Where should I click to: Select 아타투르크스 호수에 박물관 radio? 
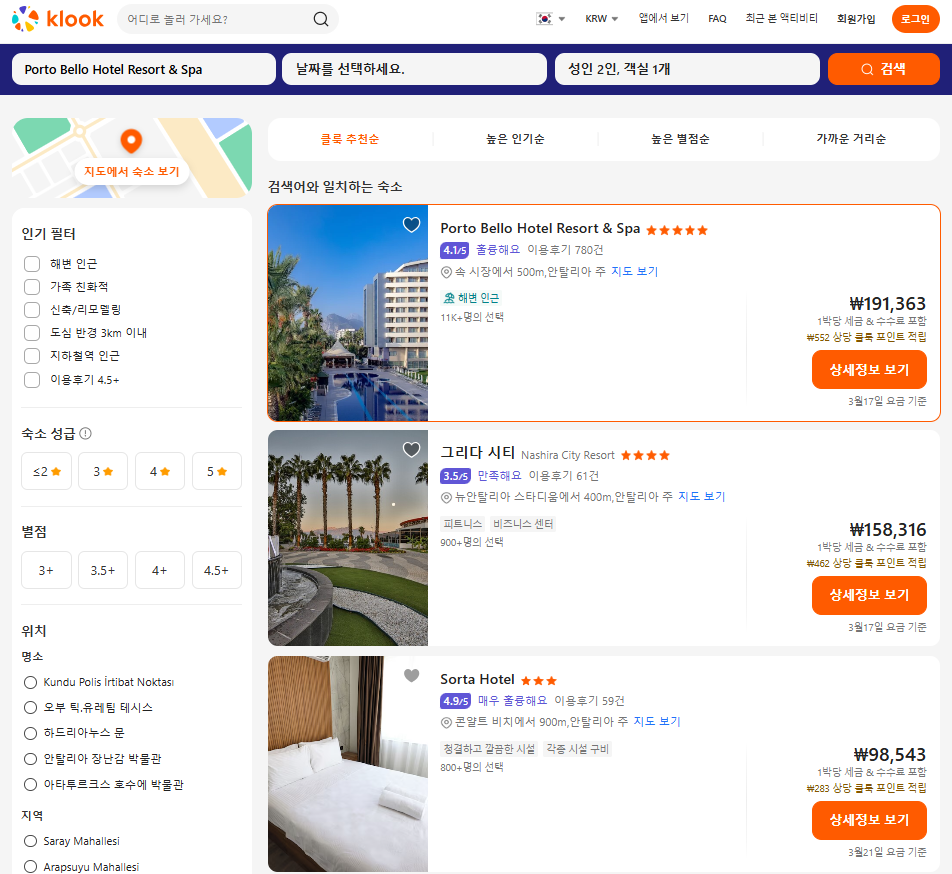pyautogui.click(x=30, y=785)
